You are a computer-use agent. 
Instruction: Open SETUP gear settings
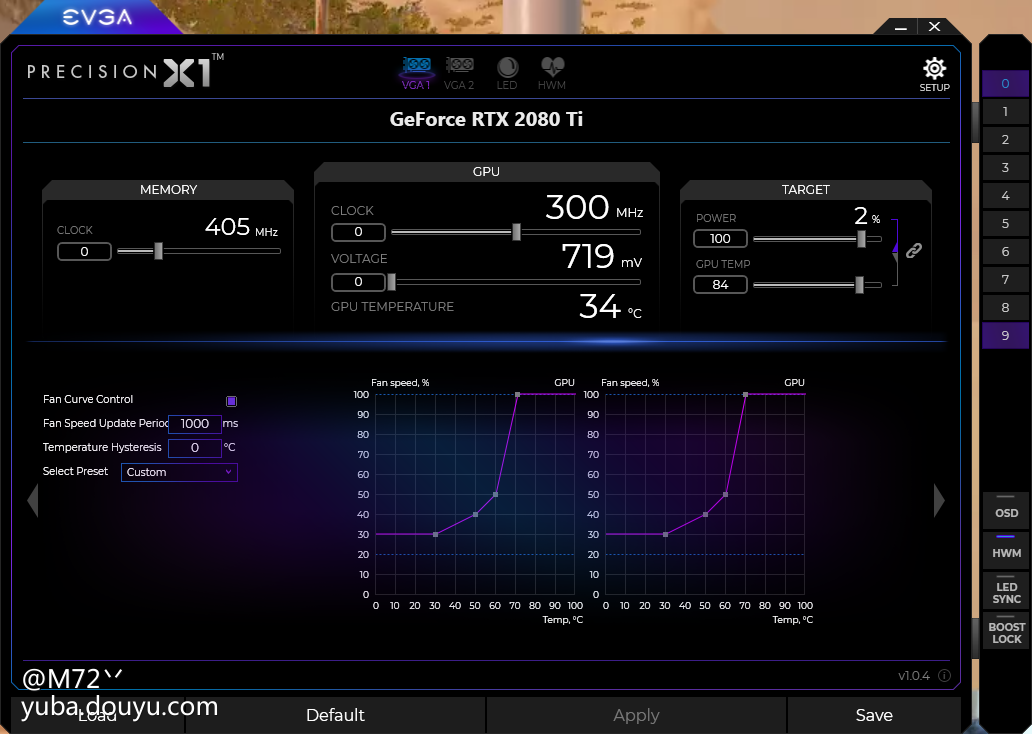(934, 74)
